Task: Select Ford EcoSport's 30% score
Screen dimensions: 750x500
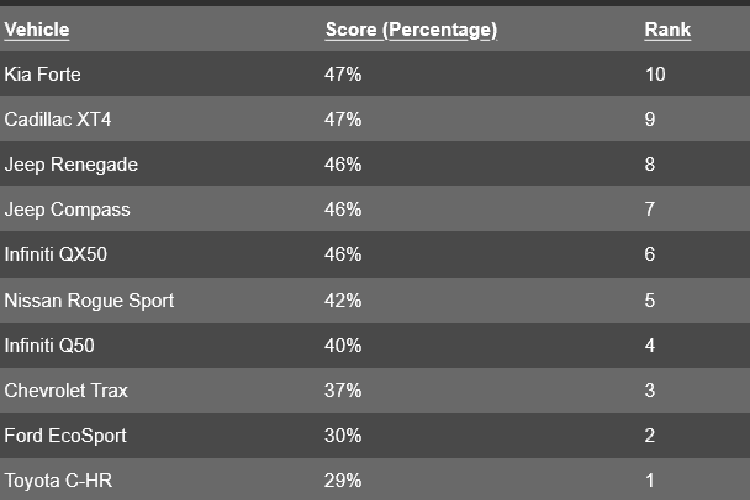Action: point(343,436)
